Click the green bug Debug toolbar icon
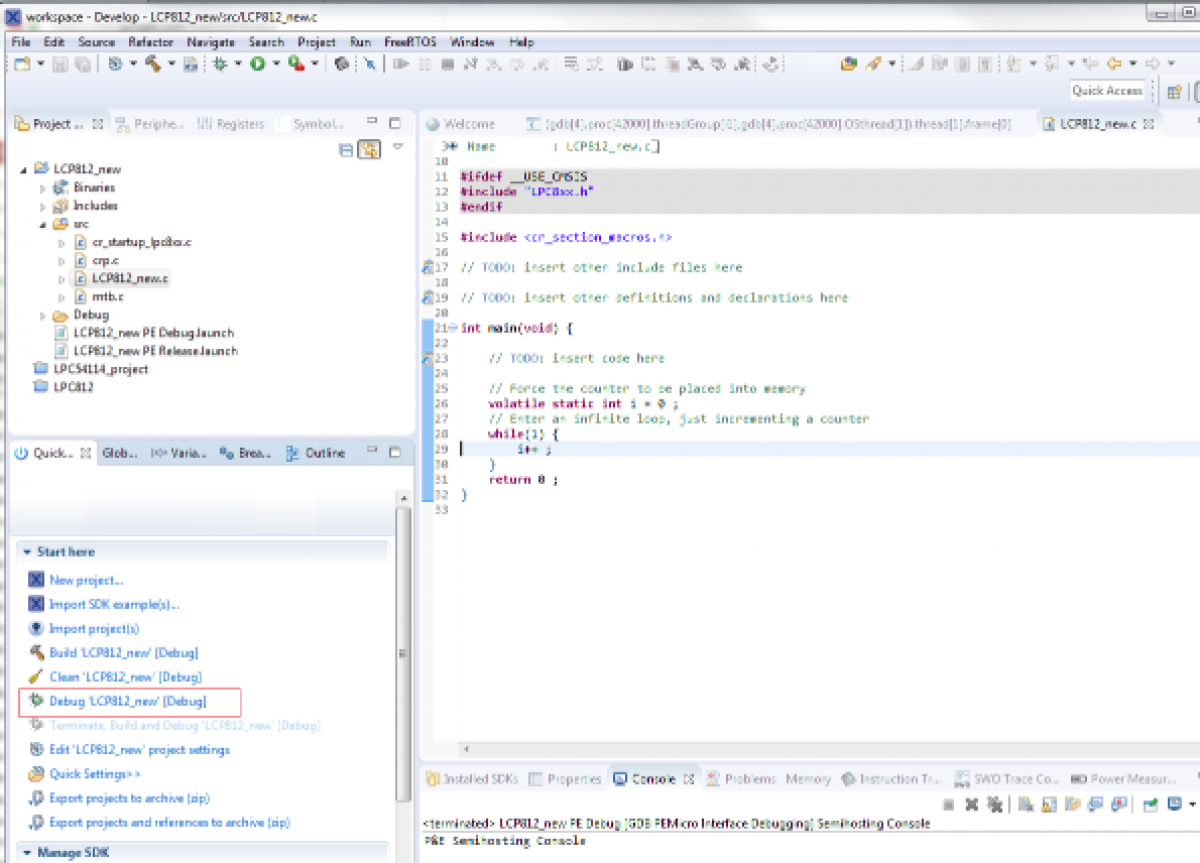The height and width of the screenshot is (863, 1200). [220, 64]
